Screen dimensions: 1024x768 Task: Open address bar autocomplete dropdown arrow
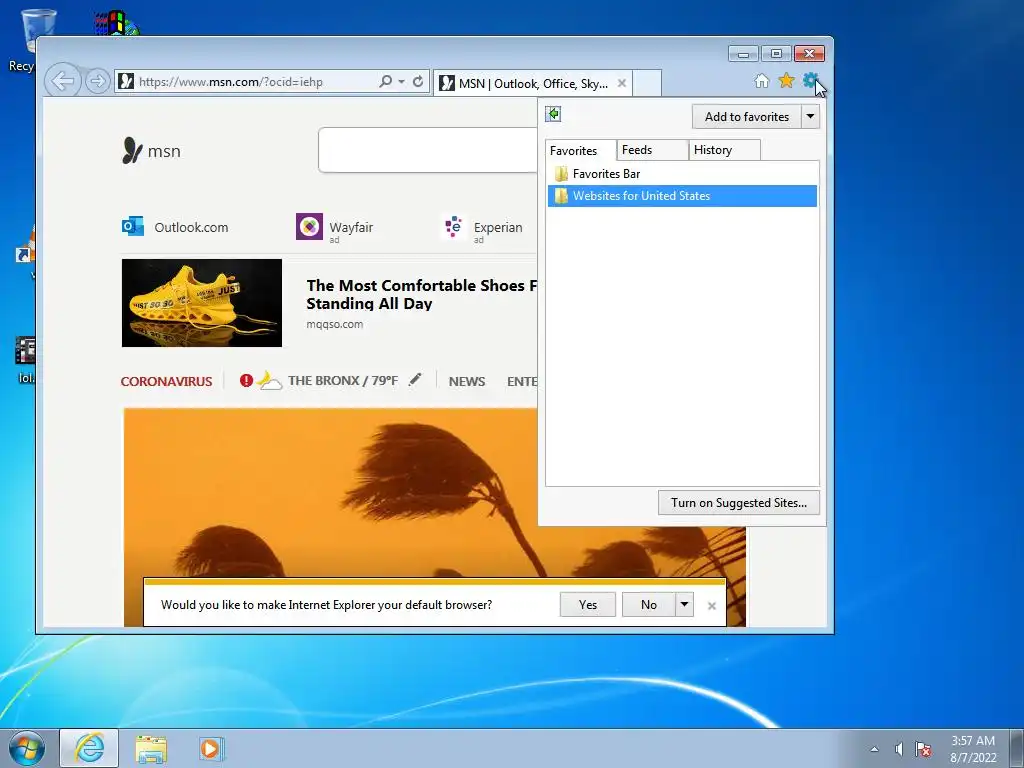point(402,82)
